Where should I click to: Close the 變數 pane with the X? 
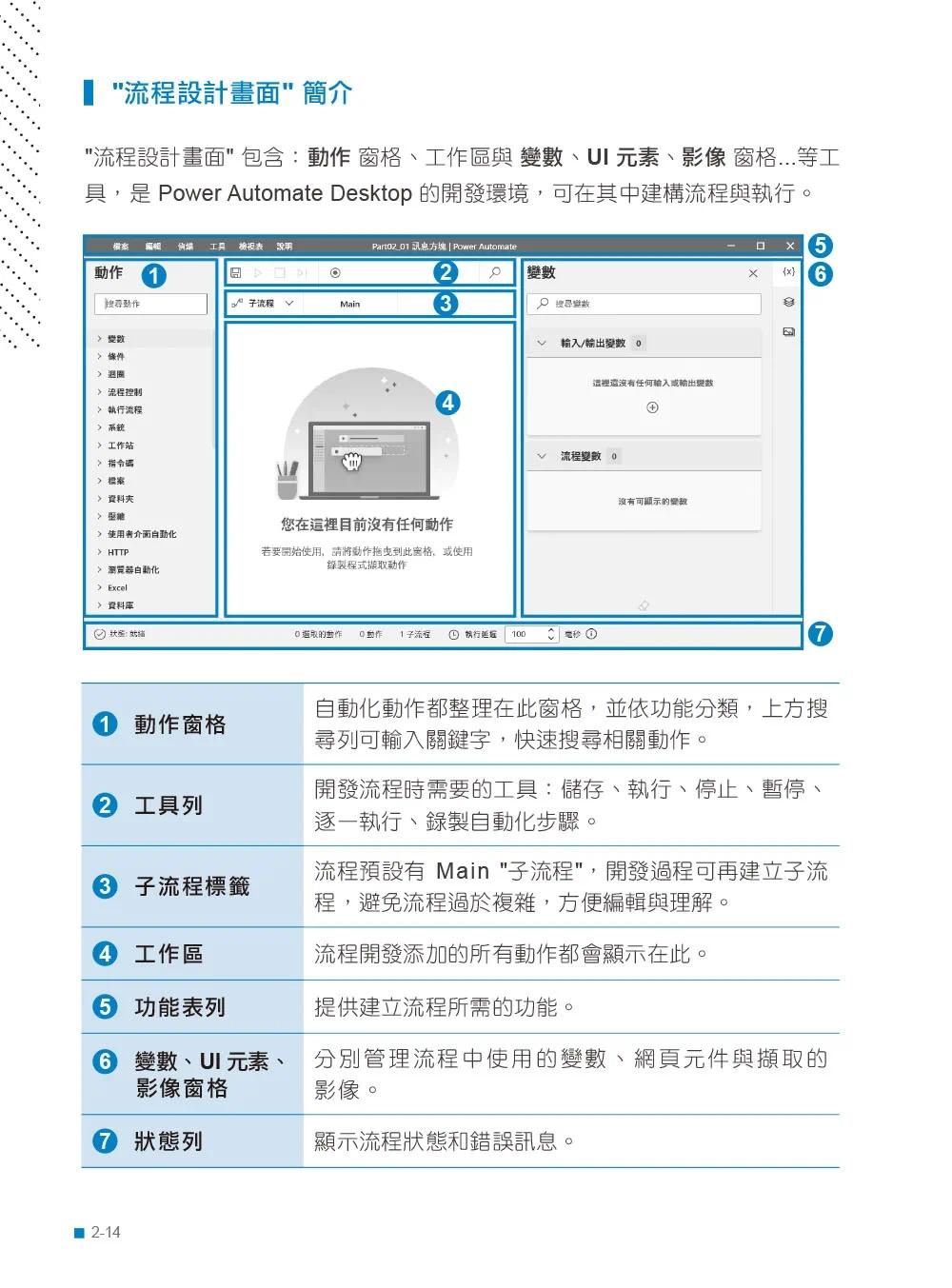pos(753,273)
